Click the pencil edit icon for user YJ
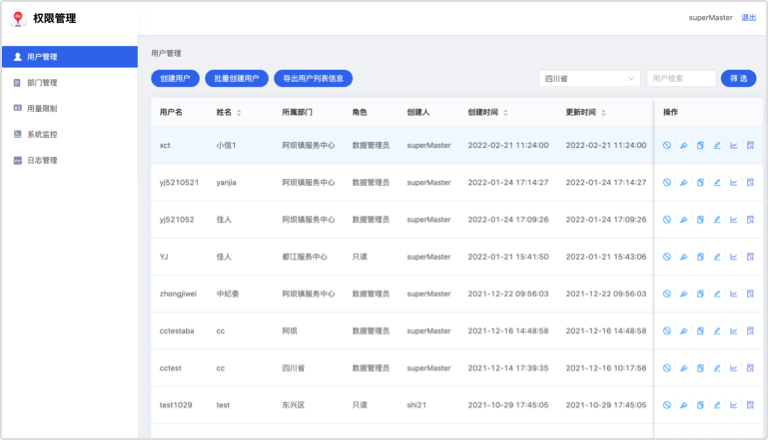Viewport: 768px width, 440px height. tap(717, 257)
